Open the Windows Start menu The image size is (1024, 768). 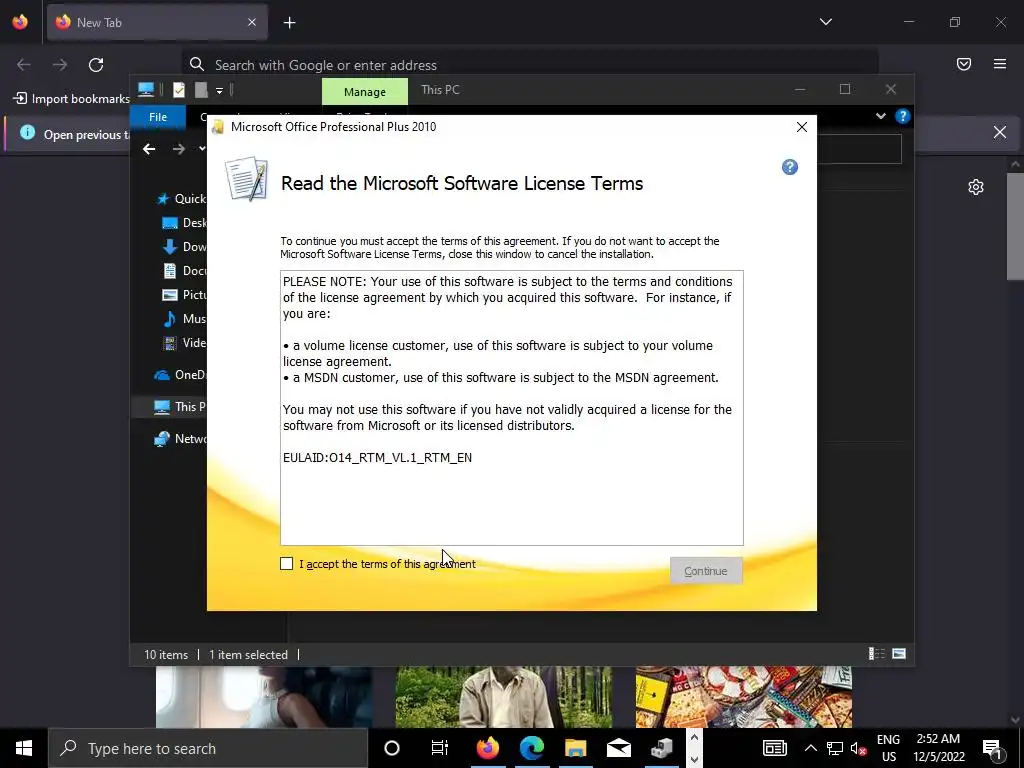tap(24, 748)
